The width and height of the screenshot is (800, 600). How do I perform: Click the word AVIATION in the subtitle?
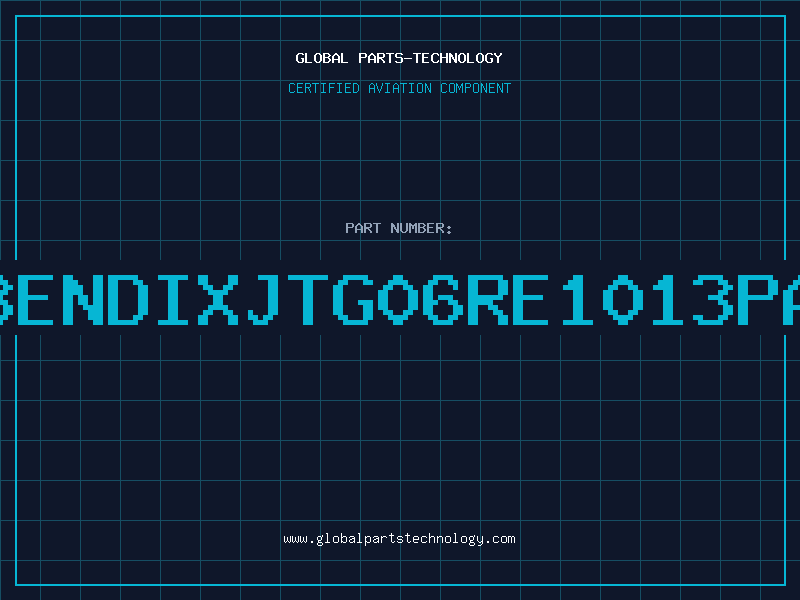(398, 88)
